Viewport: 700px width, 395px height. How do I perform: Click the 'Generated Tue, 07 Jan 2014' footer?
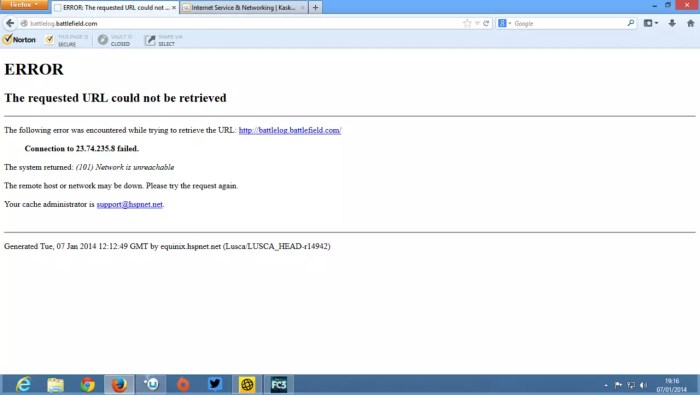click(x=167, y=246)
